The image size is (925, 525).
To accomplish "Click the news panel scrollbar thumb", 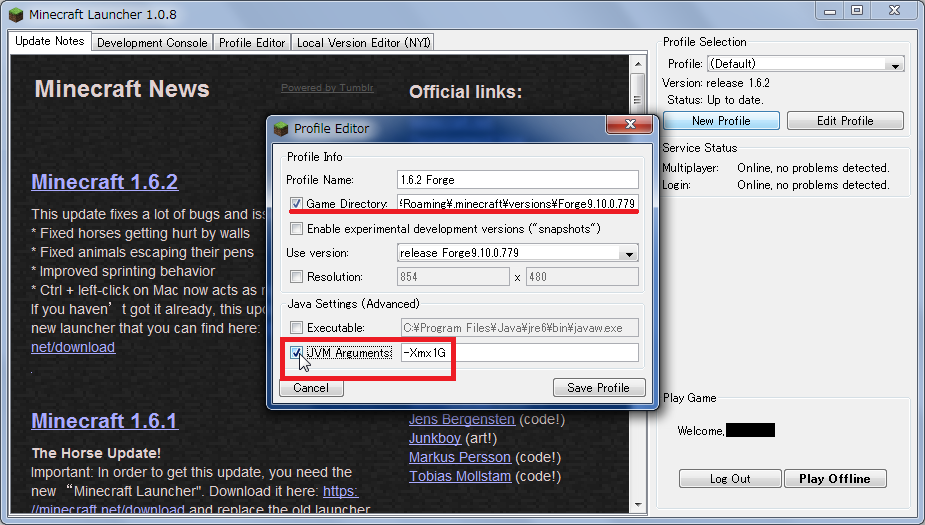I will [637, 99].
